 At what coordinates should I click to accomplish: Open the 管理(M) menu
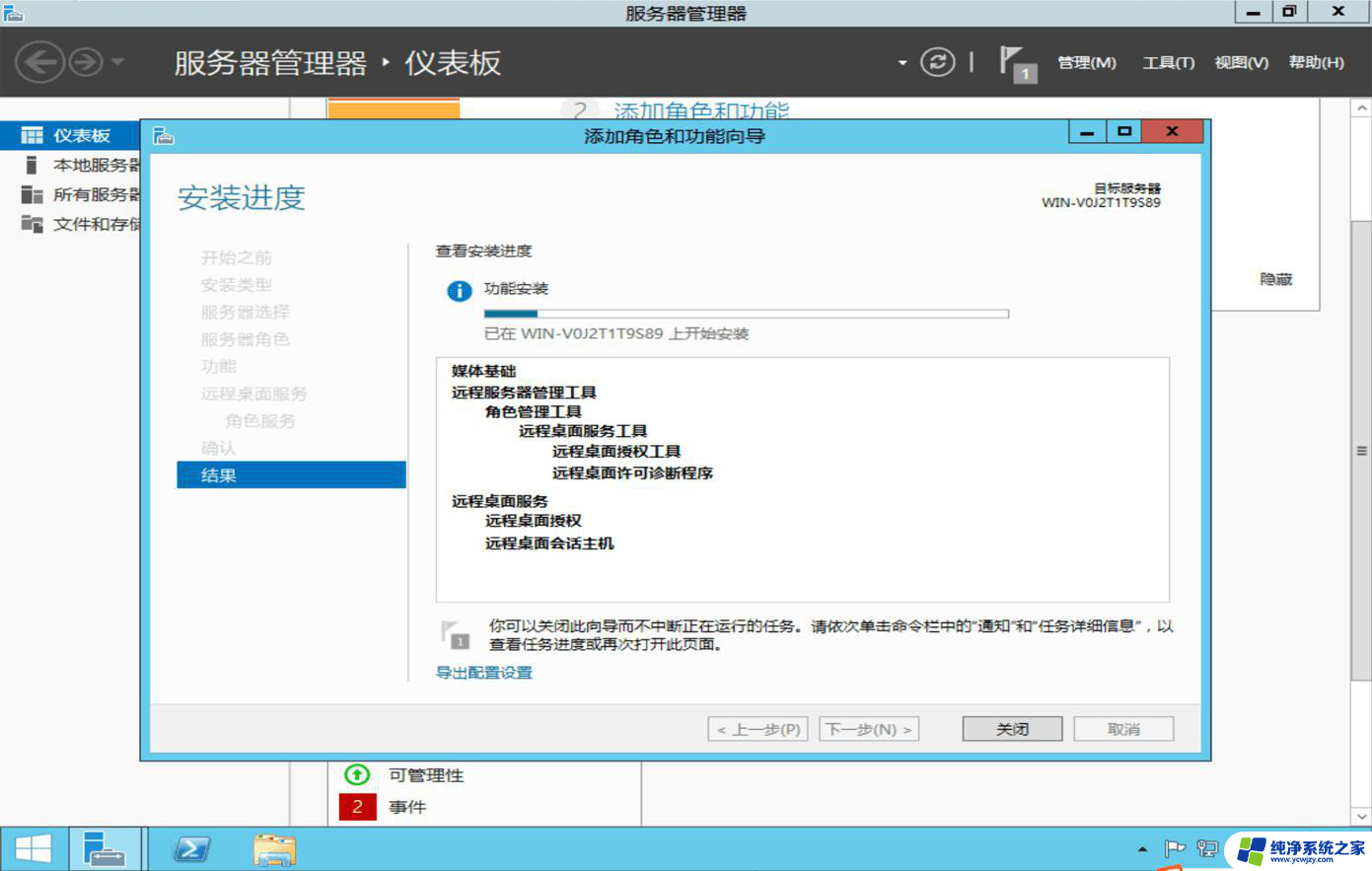click(1086, 62)
